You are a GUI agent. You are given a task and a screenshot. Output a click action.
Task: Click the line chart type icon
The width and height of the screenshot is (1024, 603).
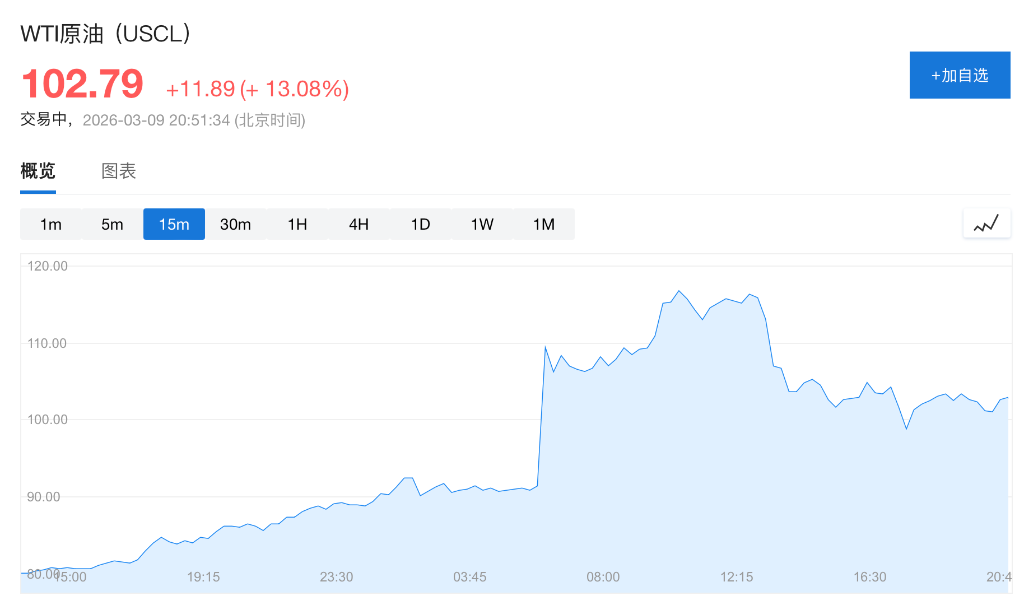click(x=986, y=224)
